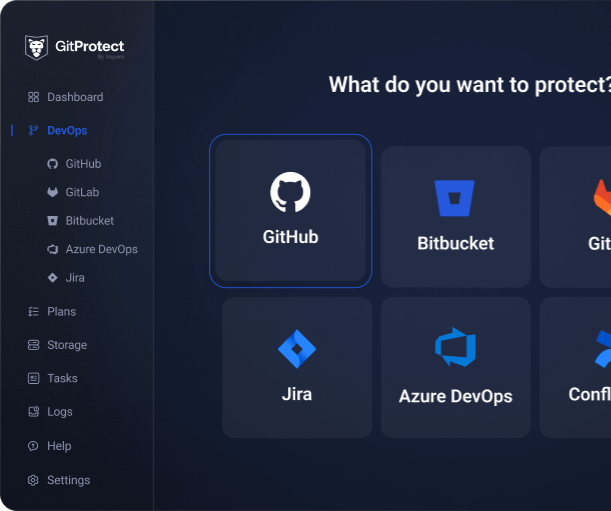Choose the Bitbucket bucket logo card
The image size is (611, 511).
455,216
